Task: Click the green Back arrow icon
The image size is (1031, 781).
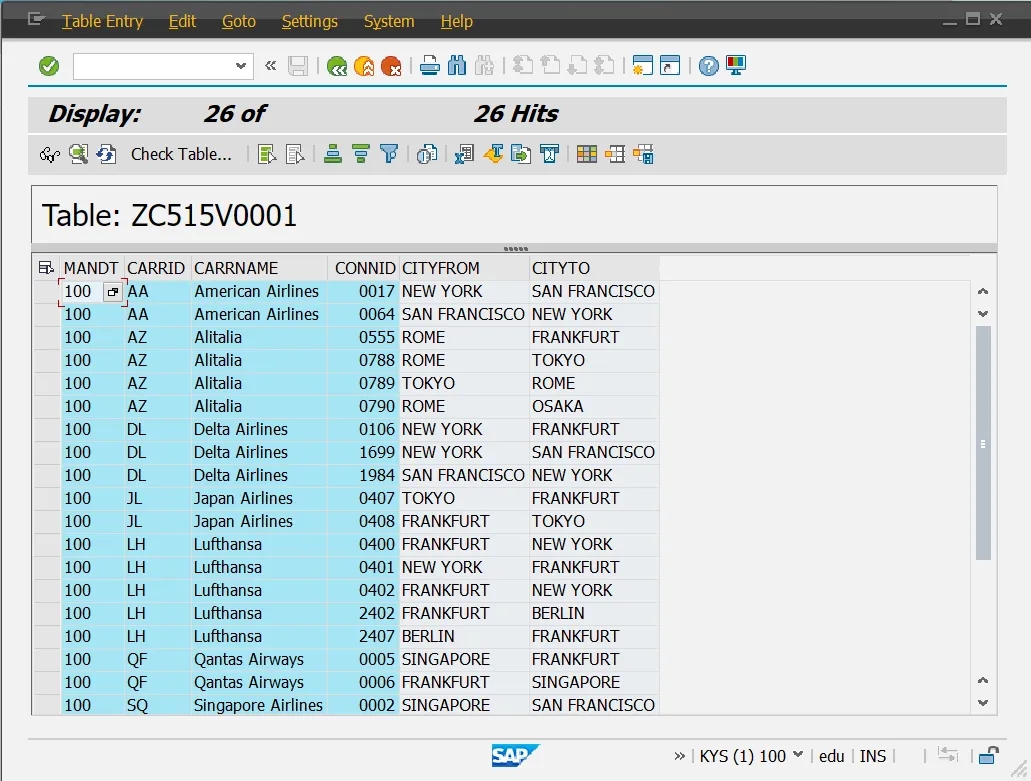Action: (x=337, y=66)
